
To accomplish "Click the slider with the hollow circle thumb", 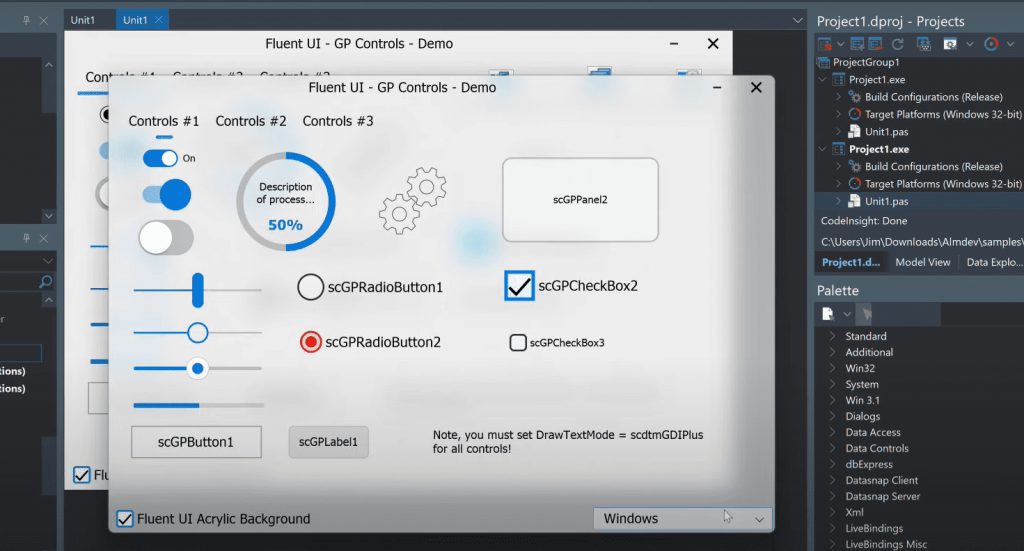I will 197,333.
